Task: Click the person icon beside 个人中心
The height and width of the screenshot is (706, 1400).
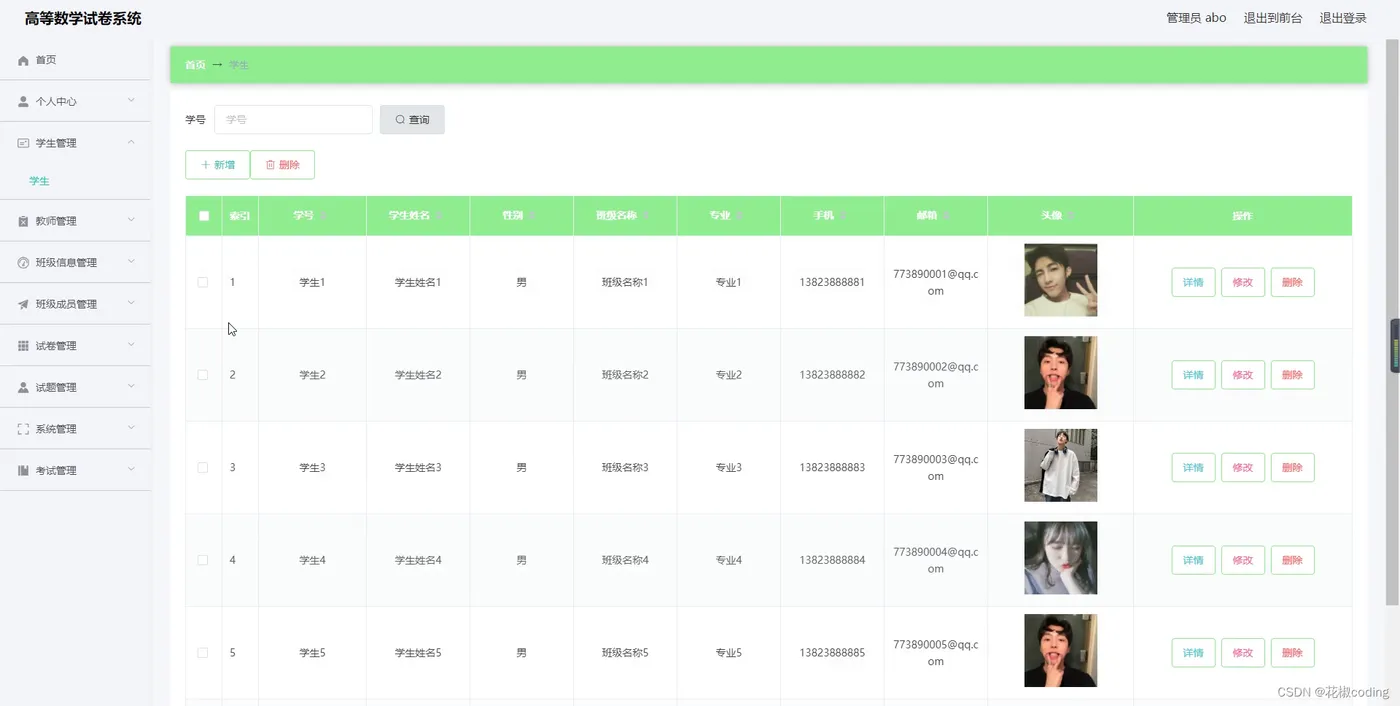Action: click(23, 102)
